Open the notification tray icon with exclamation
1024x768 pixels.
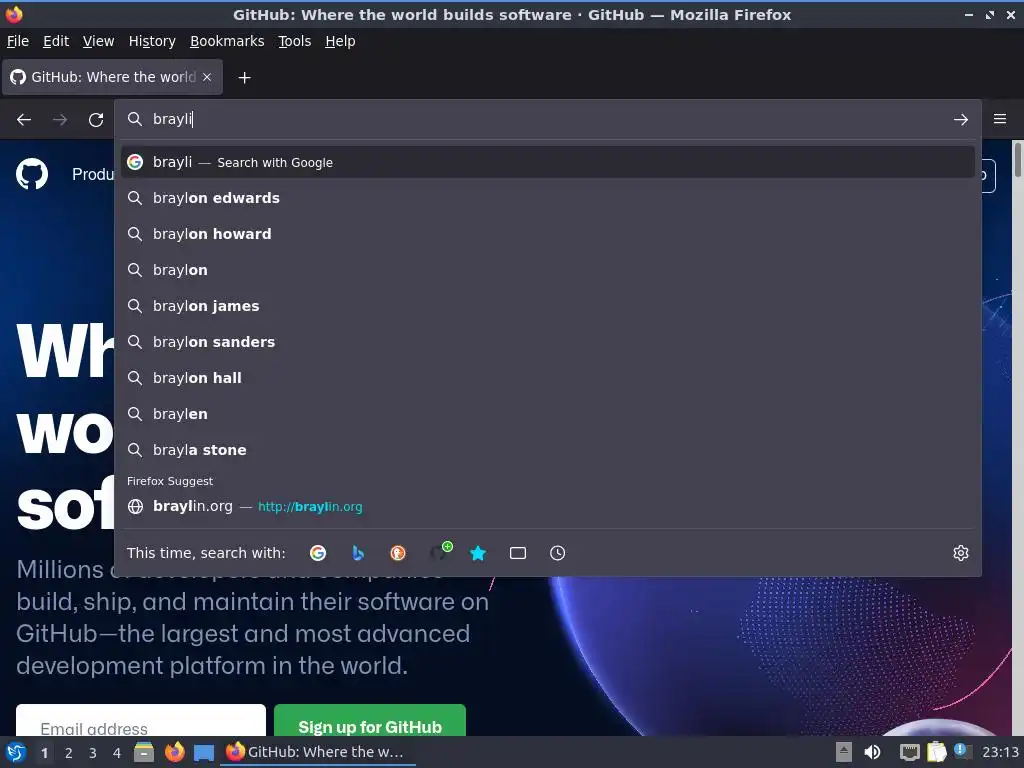pyautogui.click(x=962, y=751)
